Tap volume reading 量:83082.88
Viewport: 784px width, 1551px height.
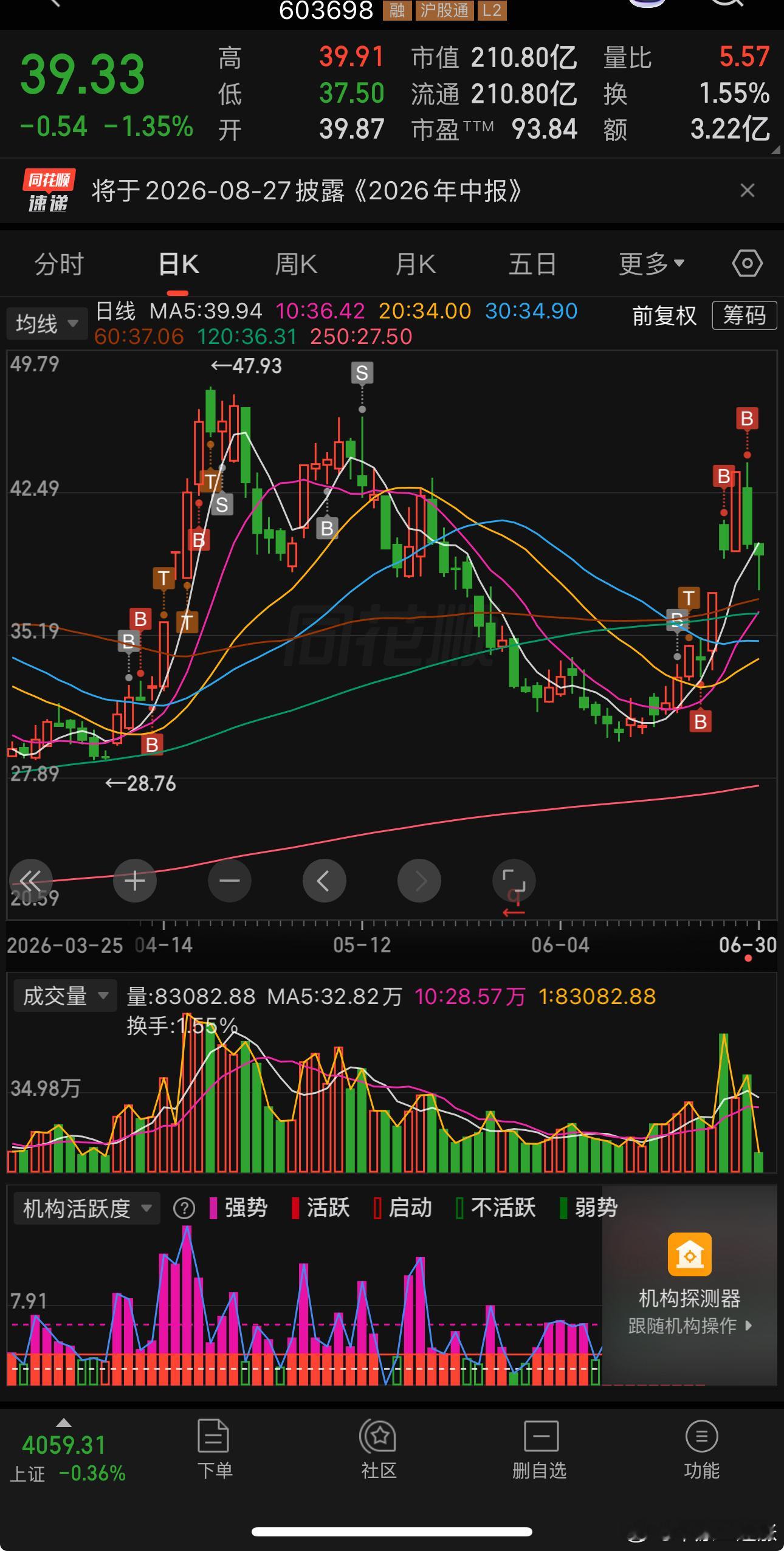[x=191, y=996]
